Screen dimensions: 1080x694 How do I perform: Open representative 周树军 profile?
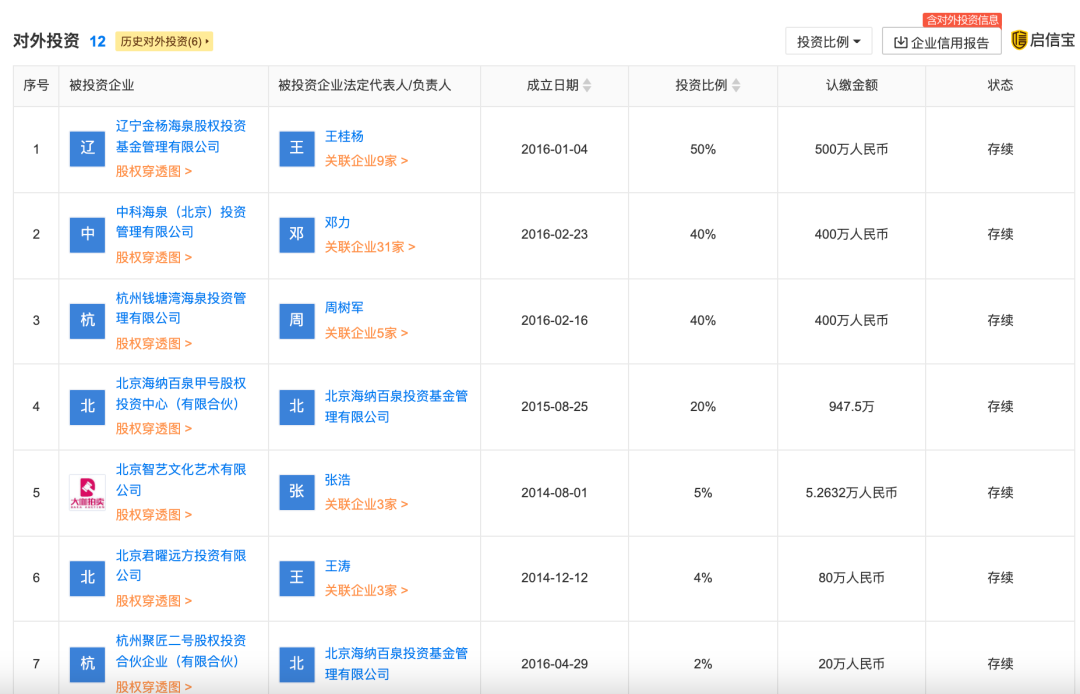[344, 308]
